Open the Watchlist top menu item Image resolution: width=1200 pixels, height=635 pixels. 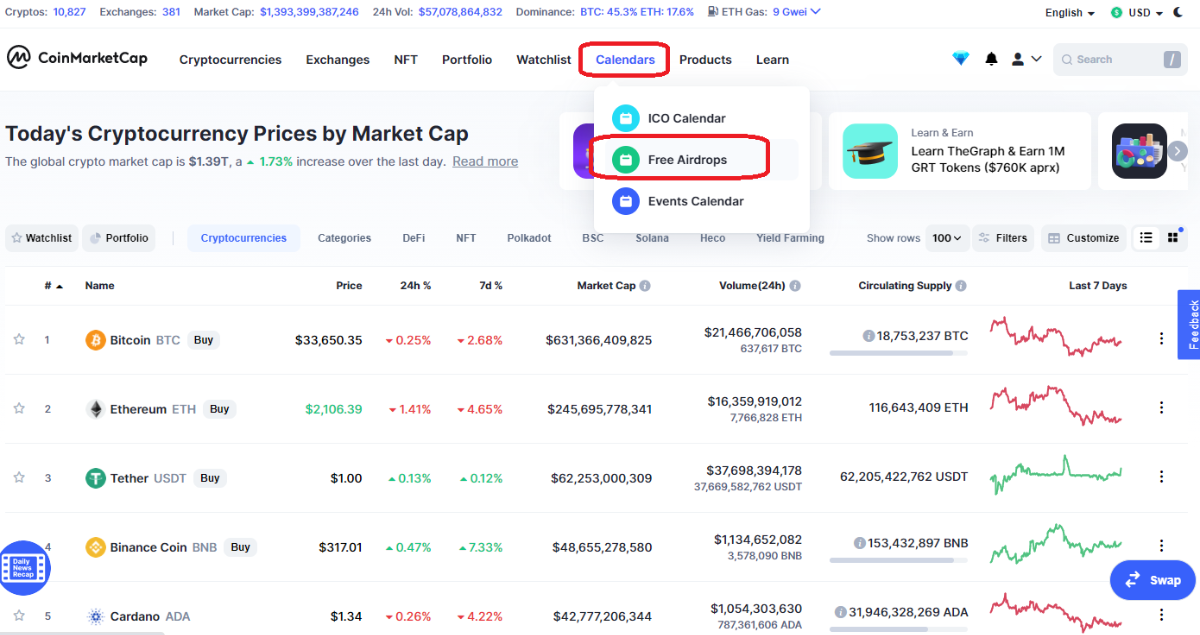[544, 60]
